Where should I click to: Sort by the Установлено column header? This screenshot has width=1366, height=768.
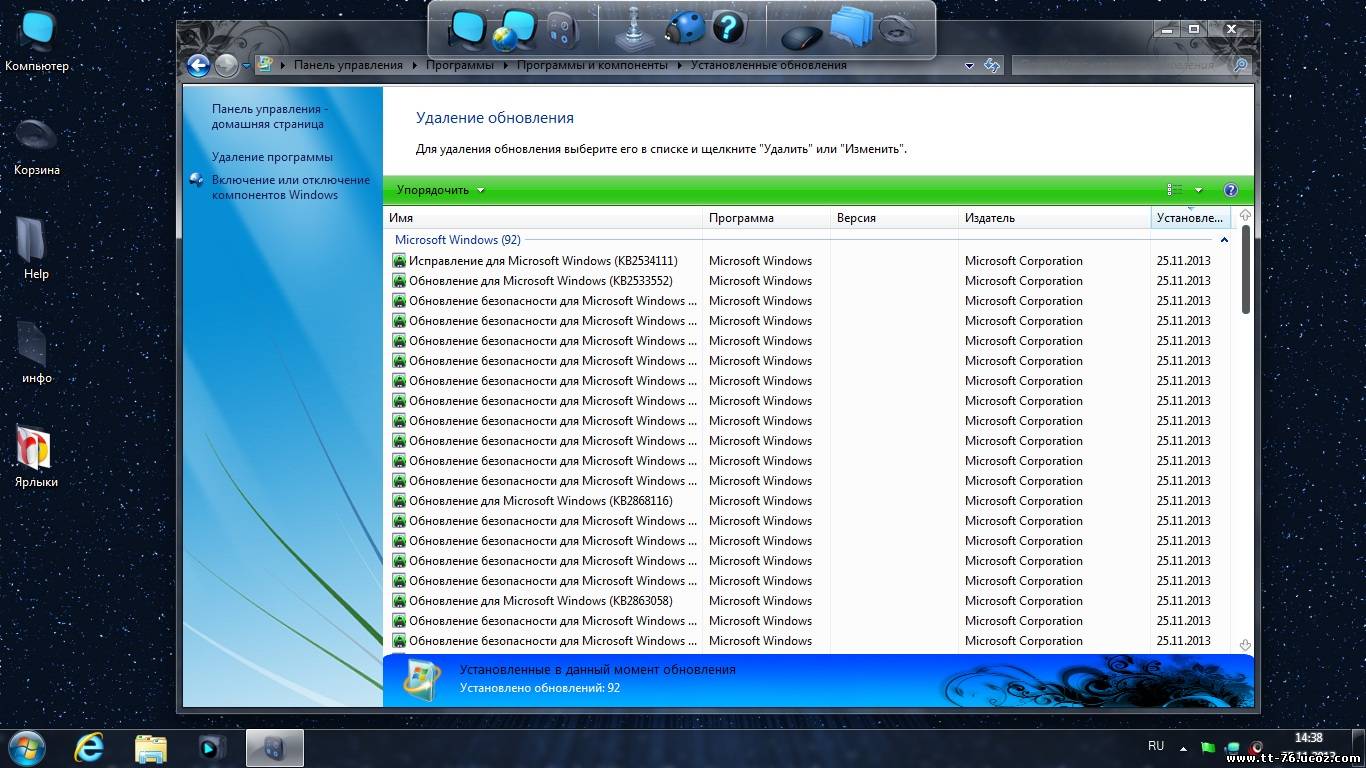(x=1191, y=218)
